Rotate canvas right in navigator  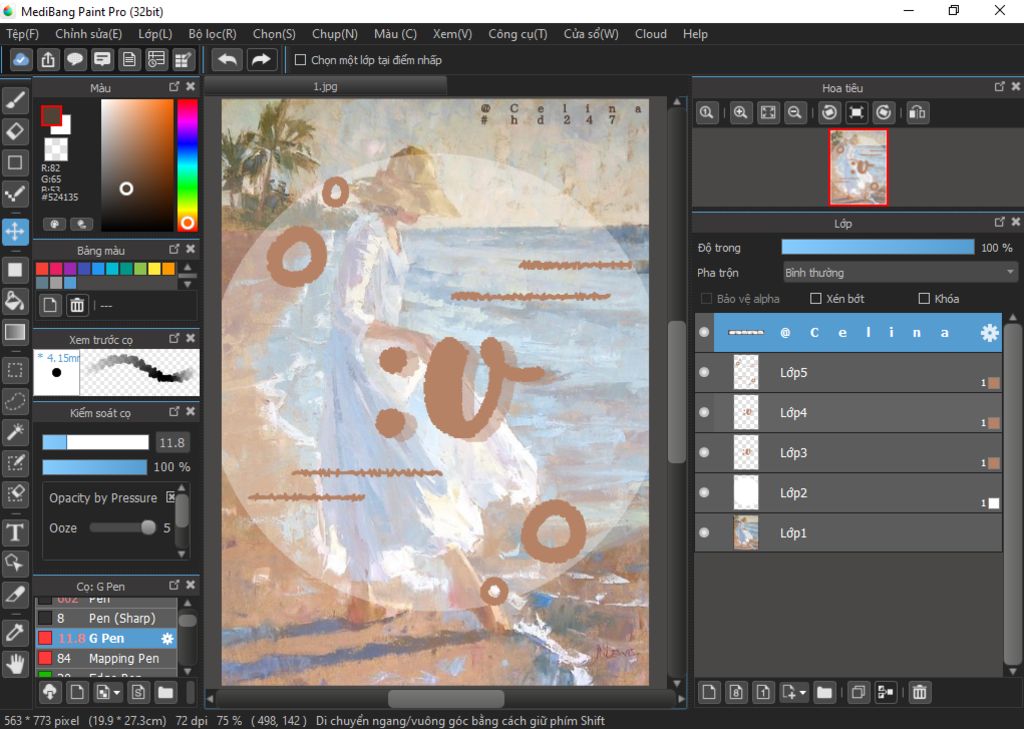coord(884,112)
